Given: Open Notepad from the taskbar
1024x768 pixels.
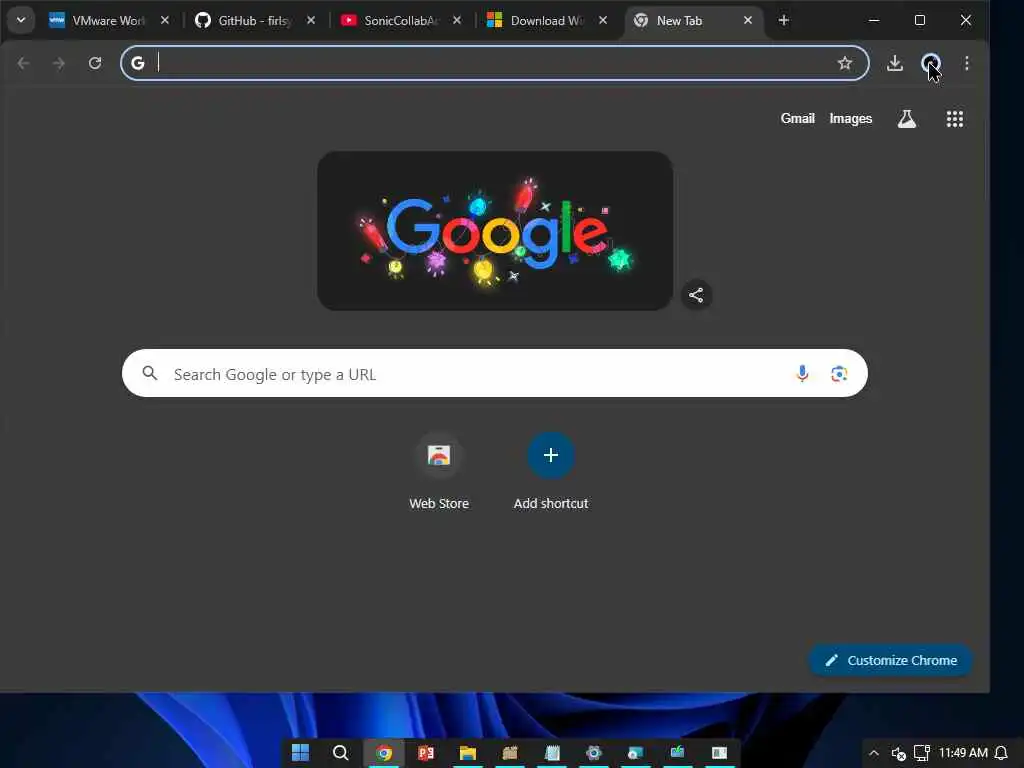Looking at the screenshot, I should (x=552, y=753).
